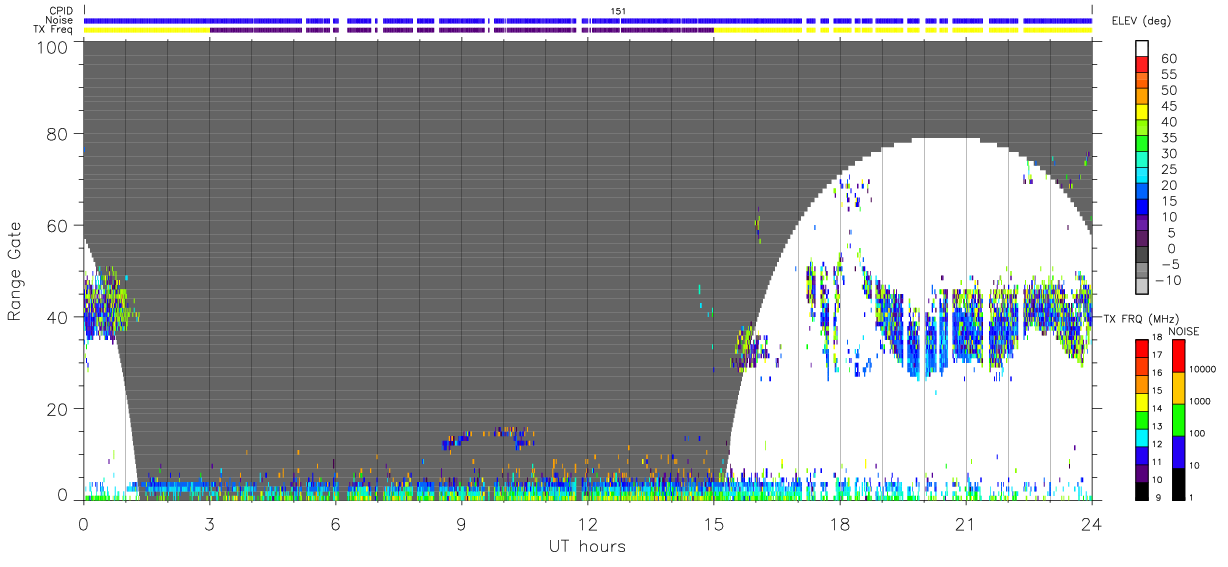
Task: Click y-axis tick label '40' on left axis
Action: pyautogui.click(x=57, y=318)
